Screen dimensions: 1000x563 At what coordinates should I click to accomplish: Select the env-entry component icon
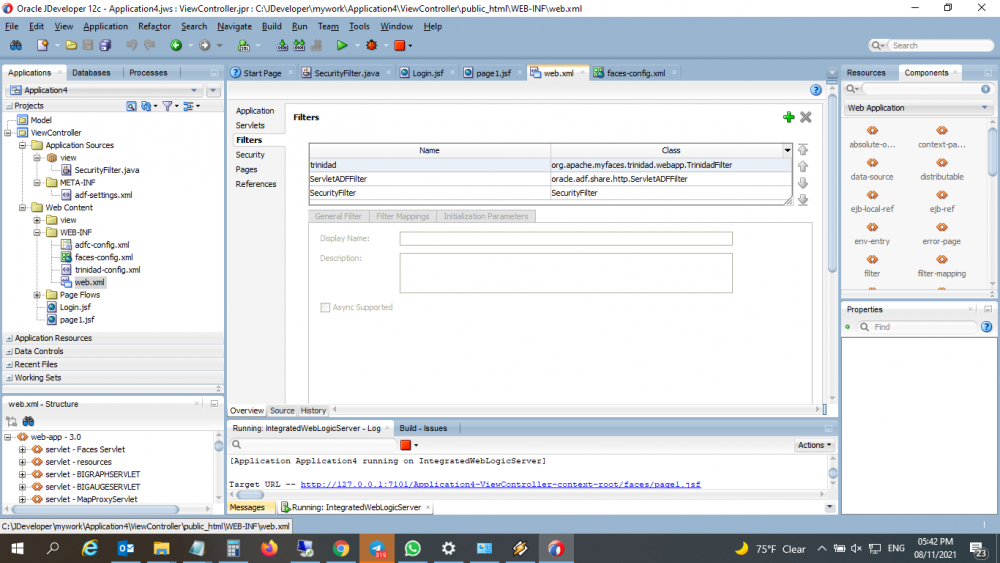[872, 228]
